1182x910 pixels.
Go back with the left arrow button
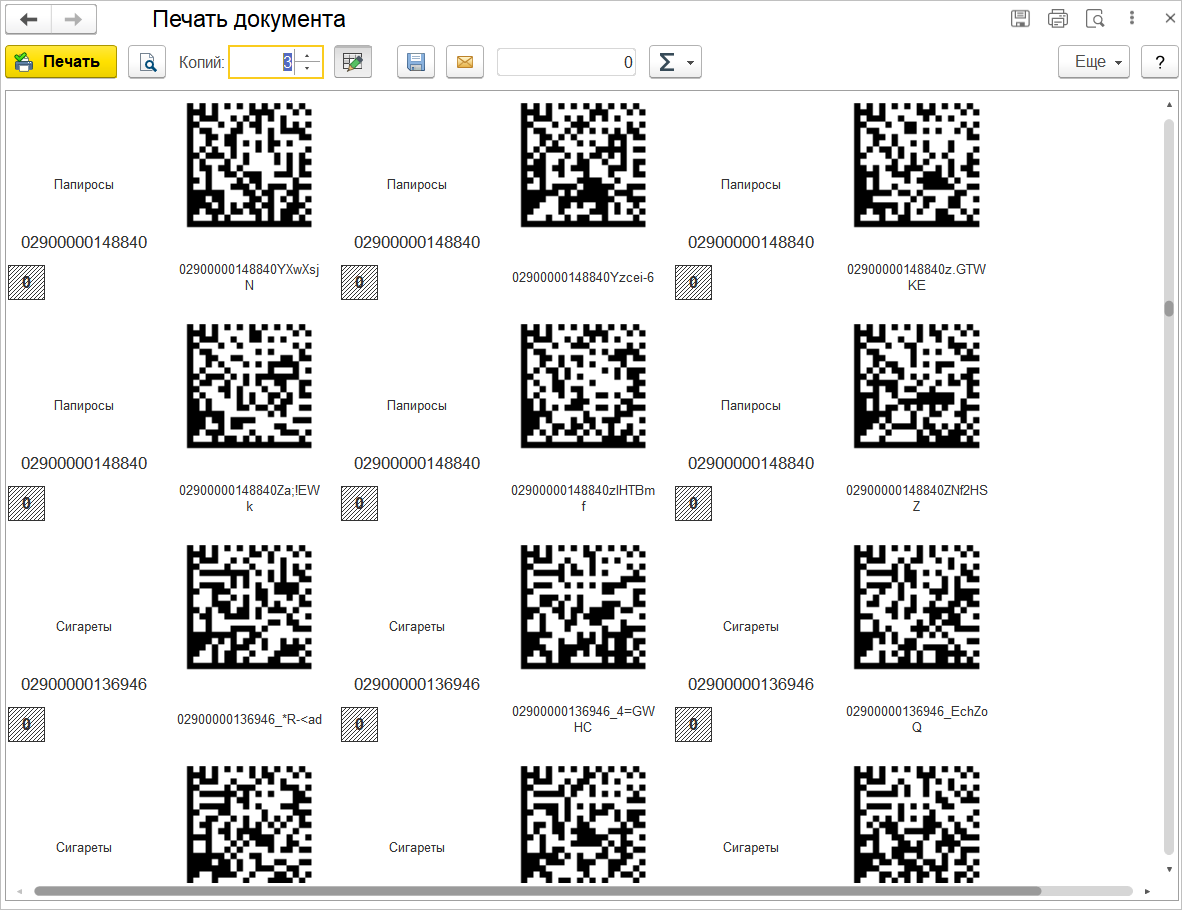[29, 20]
